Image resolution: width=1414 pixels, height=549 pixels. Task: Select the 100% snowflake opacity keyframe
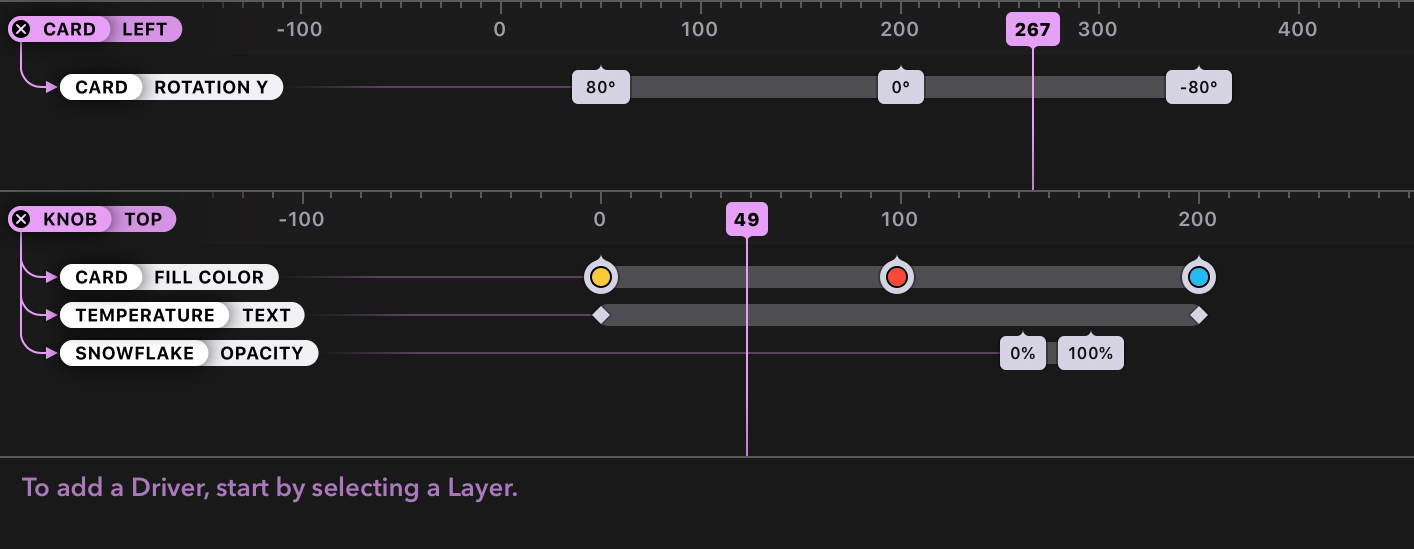point(1091,353)
